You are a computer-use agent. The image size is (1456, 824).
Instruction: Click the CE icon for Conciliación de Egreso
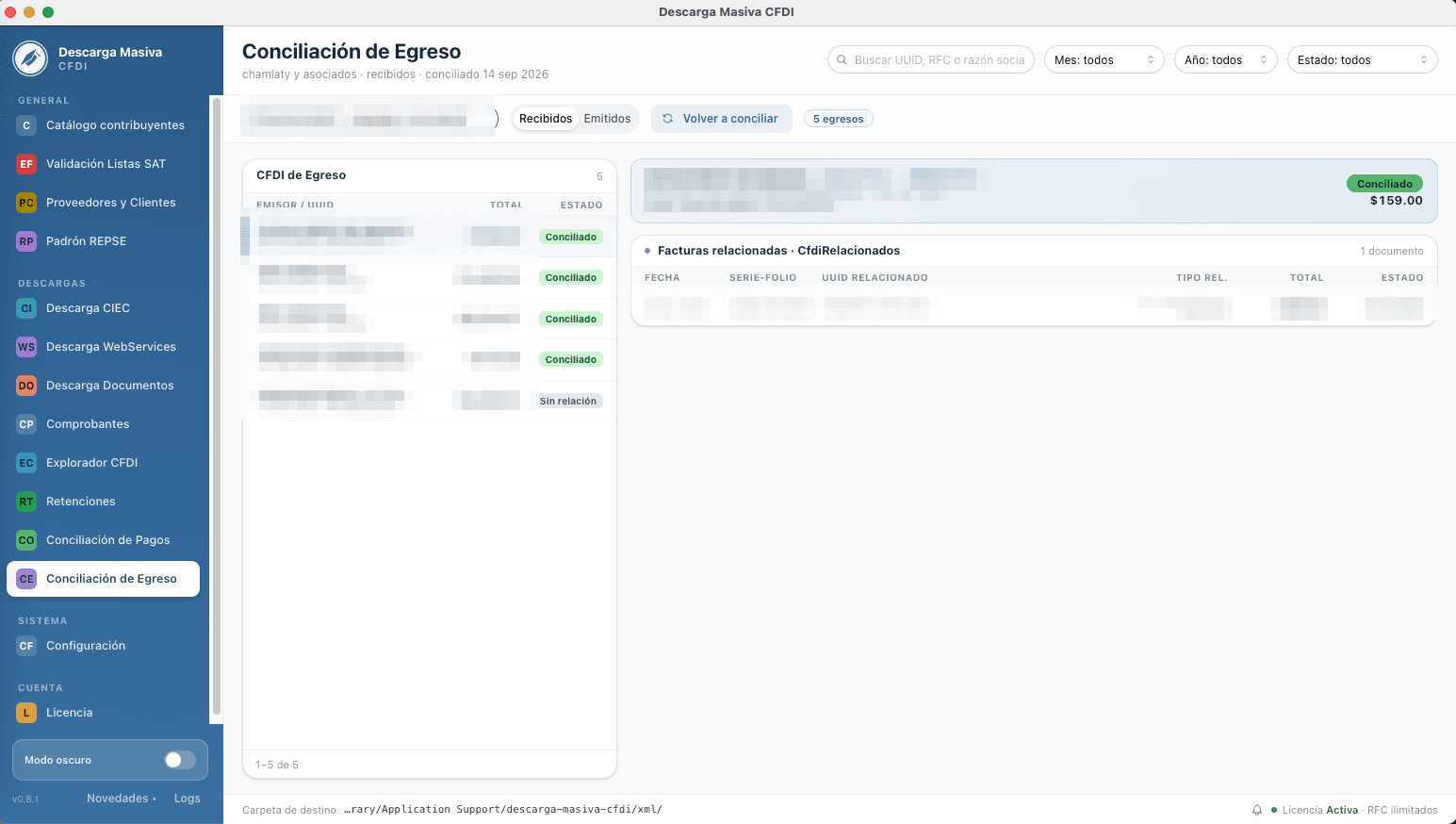click(26, 579)
